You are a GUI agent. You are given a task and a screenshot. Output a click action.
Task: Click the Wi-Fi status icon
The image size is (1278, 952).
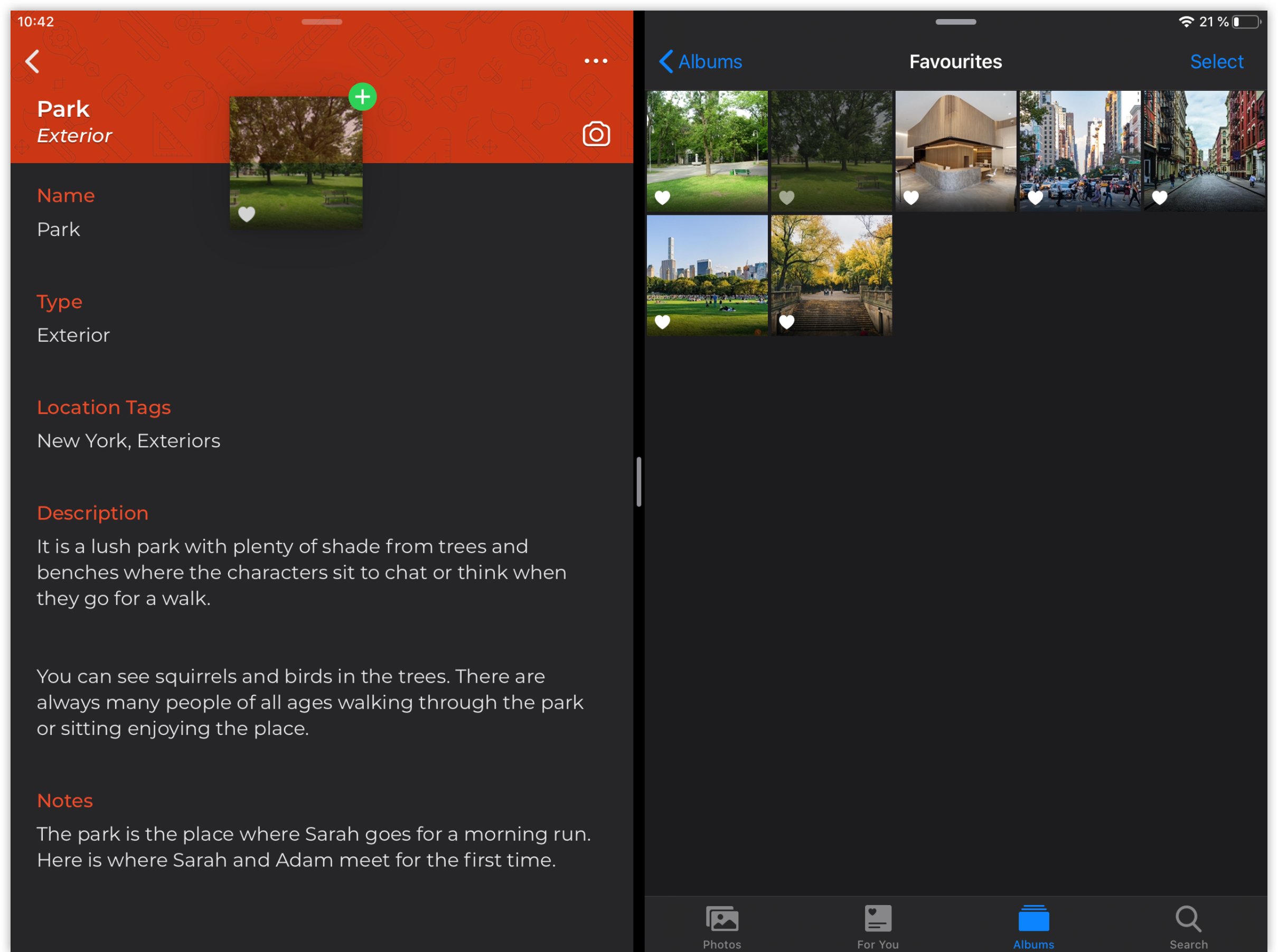tap(1186, 22)
